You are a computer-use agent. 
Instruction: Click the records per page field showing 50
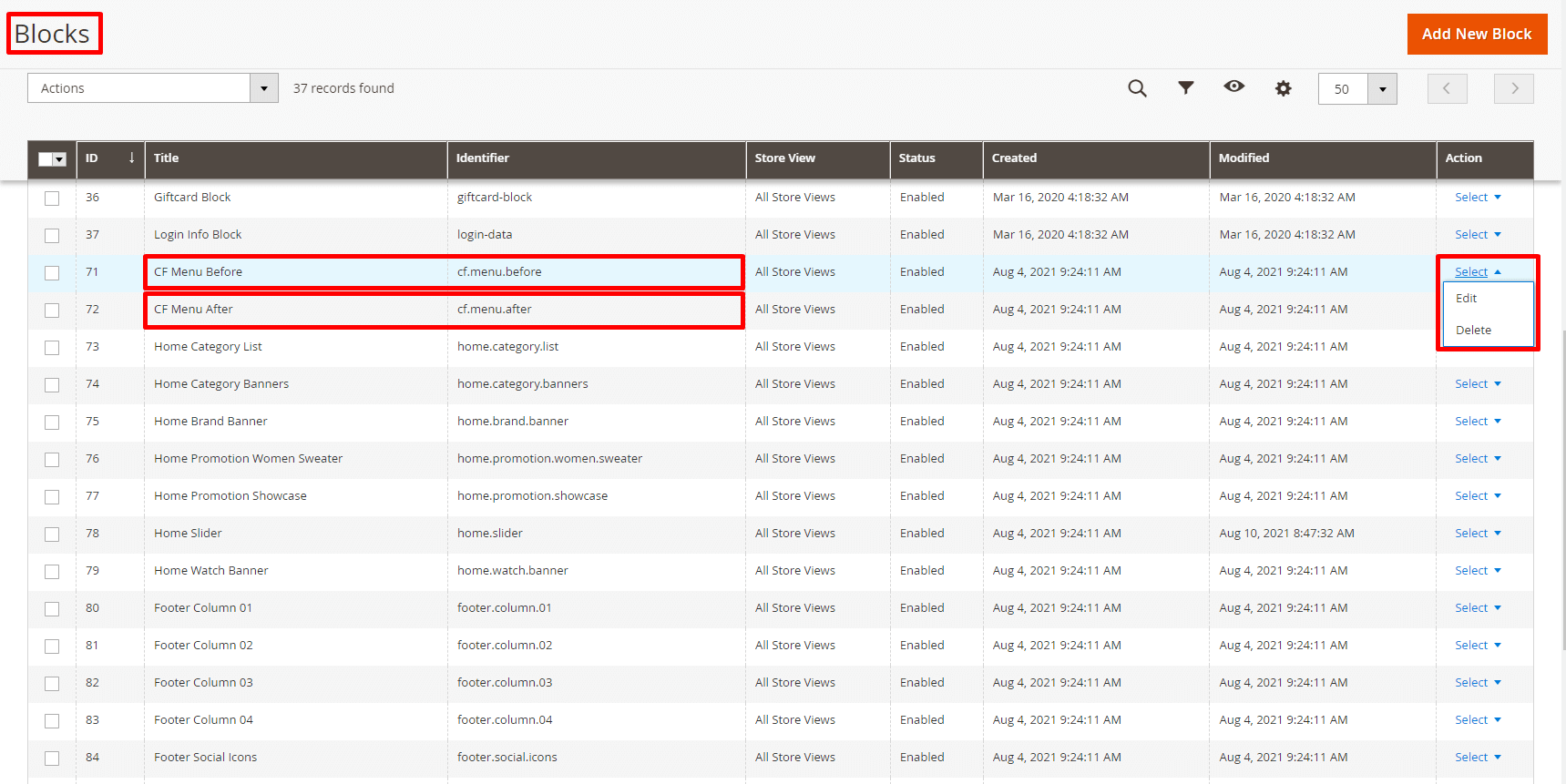click(1342, 89)
